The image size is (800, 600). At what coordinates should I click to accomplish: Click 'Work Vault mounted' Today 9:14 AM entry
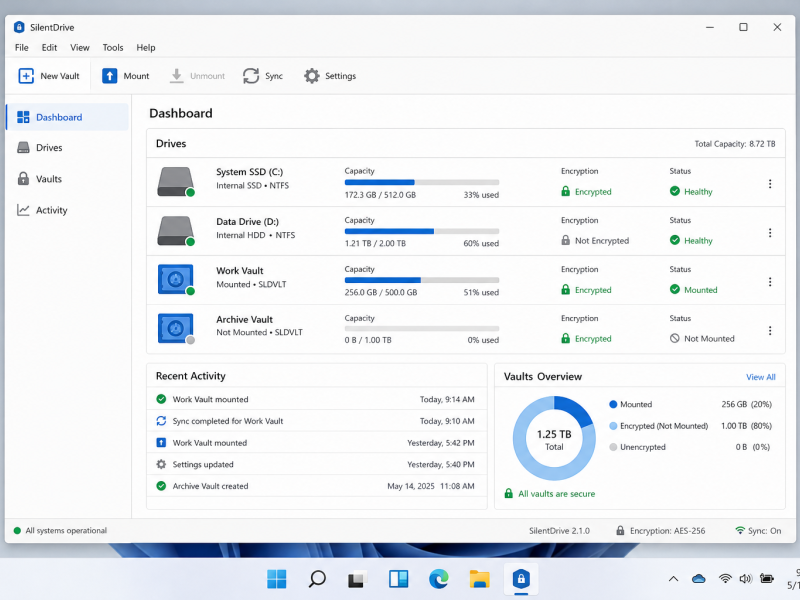click(x=316, y=399)
